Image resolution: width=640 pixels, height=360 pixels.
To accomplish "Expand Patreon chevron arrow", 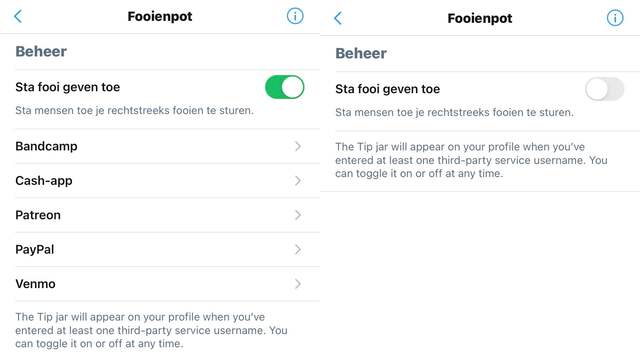I will (298, 215).
